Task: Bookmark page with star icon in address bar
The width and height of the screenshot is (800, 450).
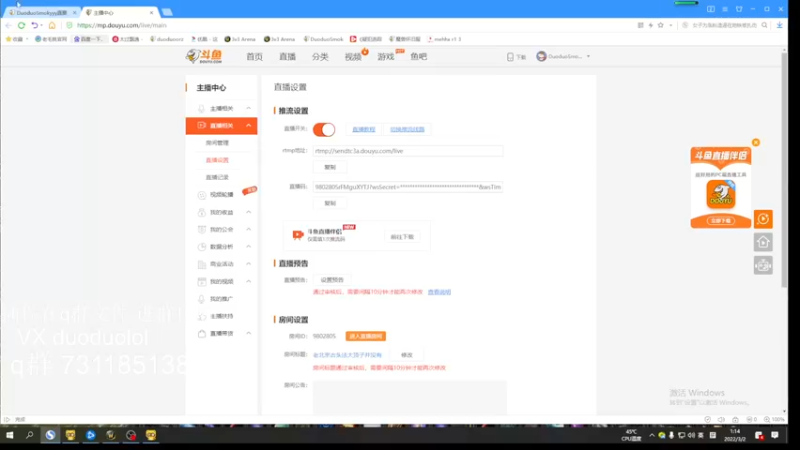Action: pos(661,25)
